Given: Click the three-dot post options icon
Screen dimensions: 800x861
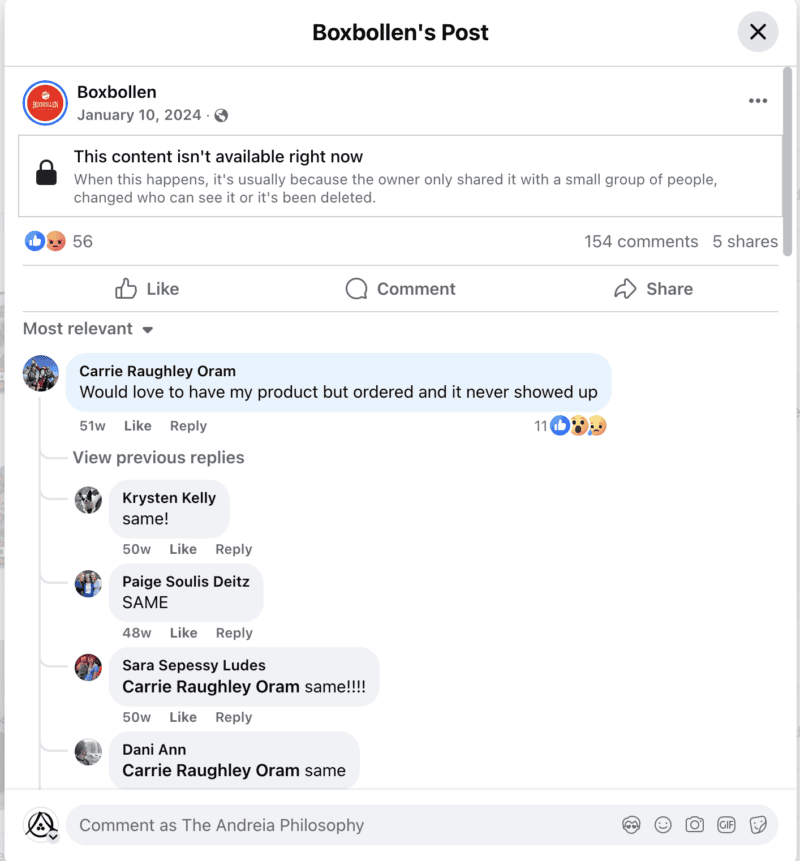Looking at the screenshot, I should pos(758,101).
